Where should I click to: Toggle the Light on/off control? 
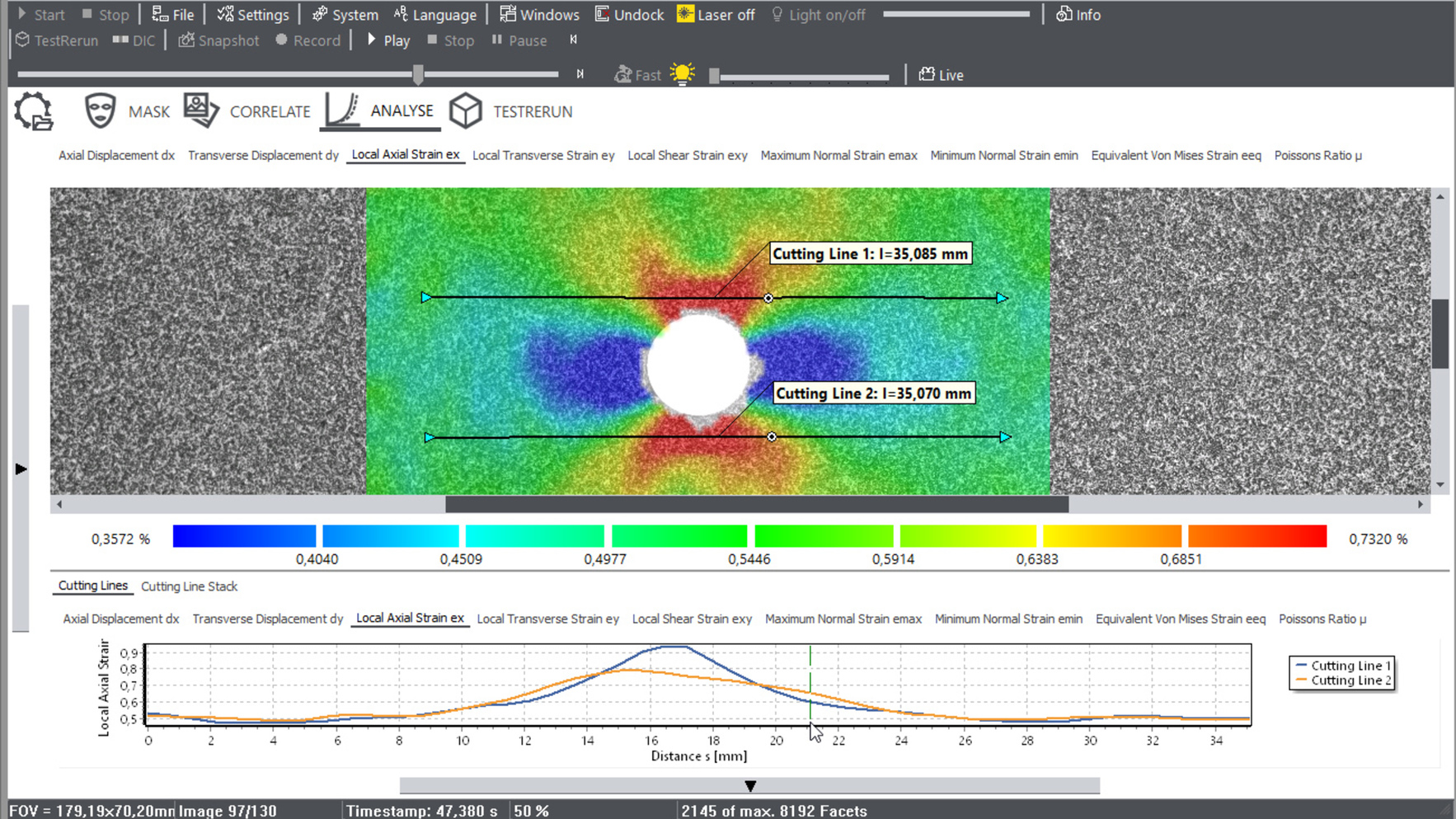[x=818, y=15]
